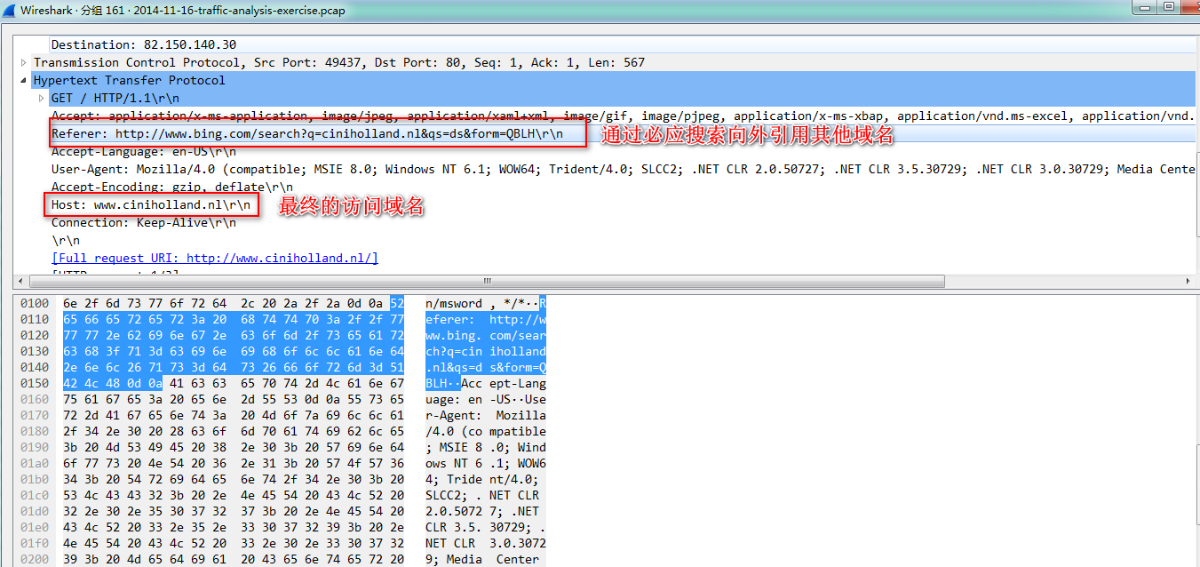The height and width of the screenshot is (567, 1200).
Task: Select hex row at offset 0100
Action: point(282,303)
